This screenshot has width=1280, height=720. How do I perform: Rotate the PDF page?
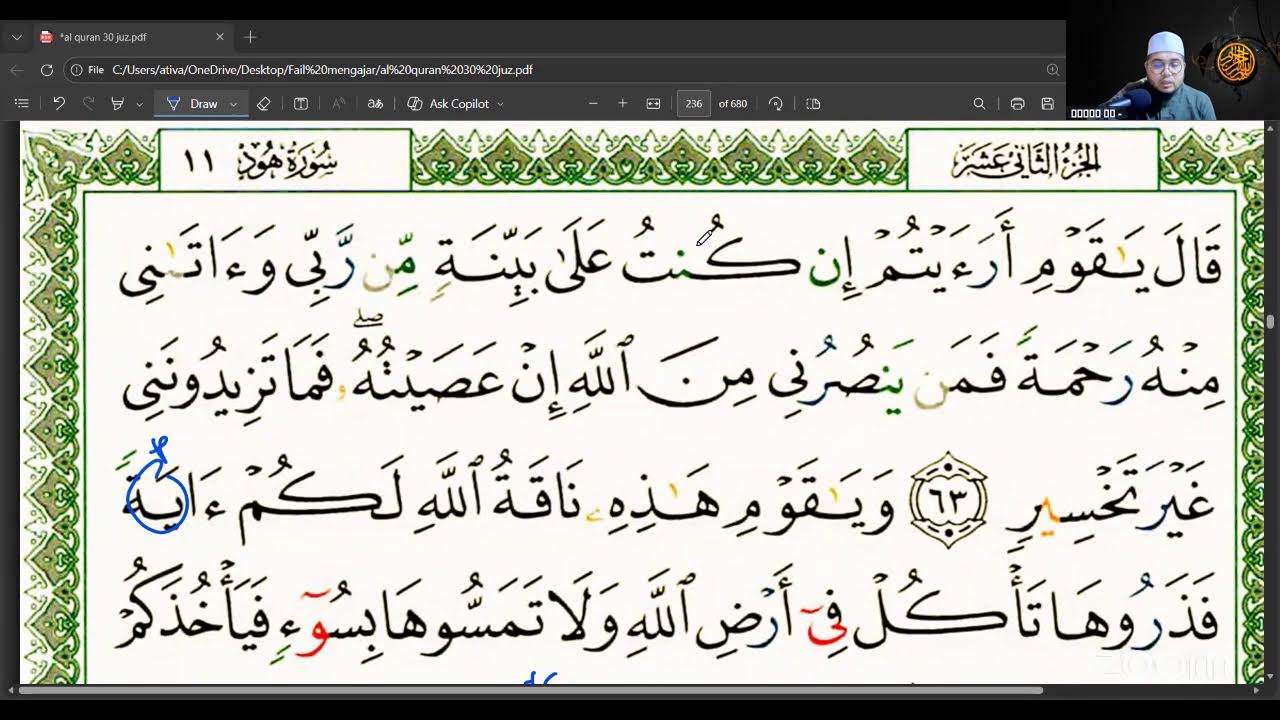775,104
